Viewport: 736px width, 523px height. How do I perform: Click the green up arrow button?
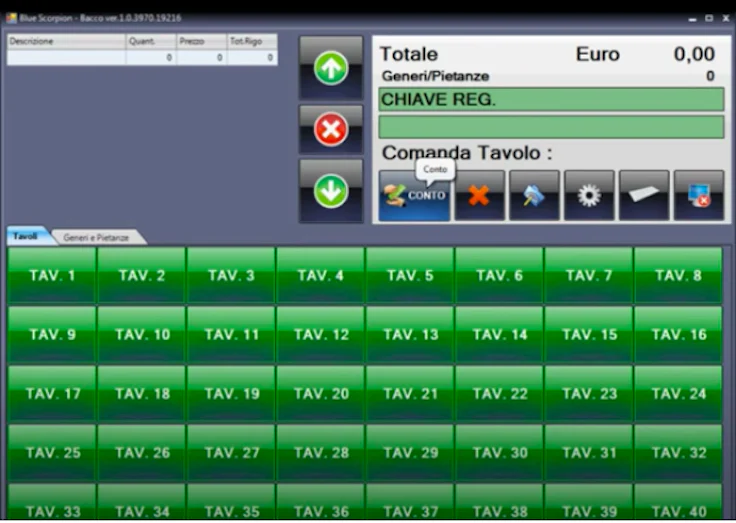coord(331,68)
